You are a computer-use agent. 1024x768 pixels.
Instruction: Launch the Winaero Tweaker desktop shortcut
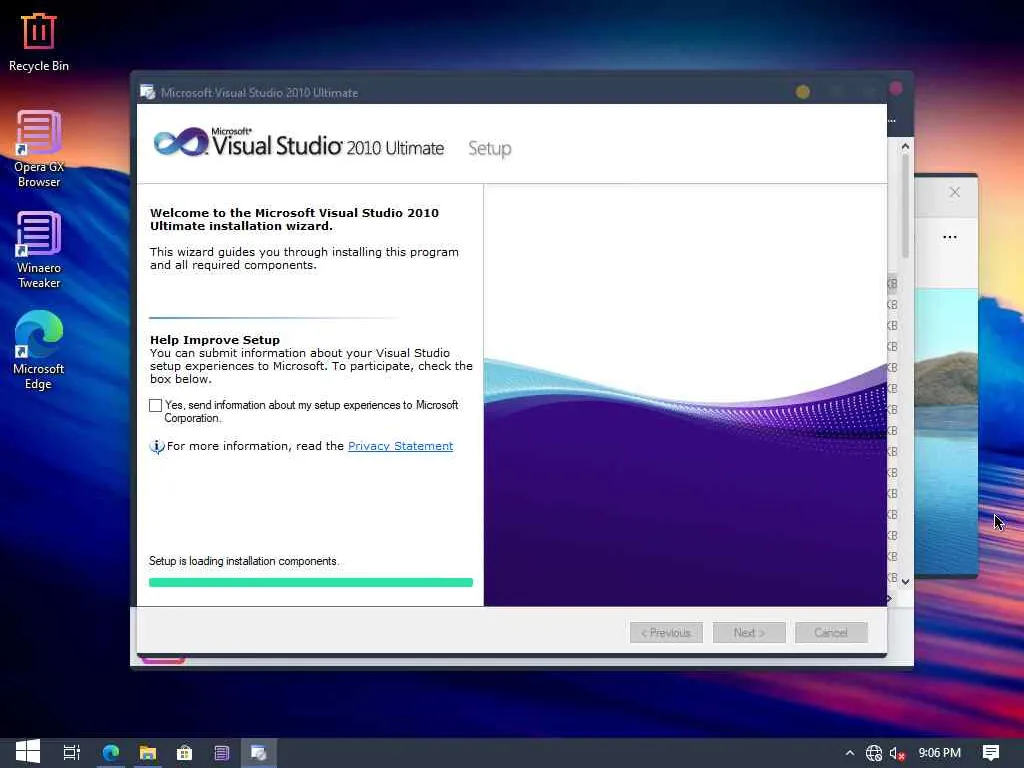tap(39, 249)
